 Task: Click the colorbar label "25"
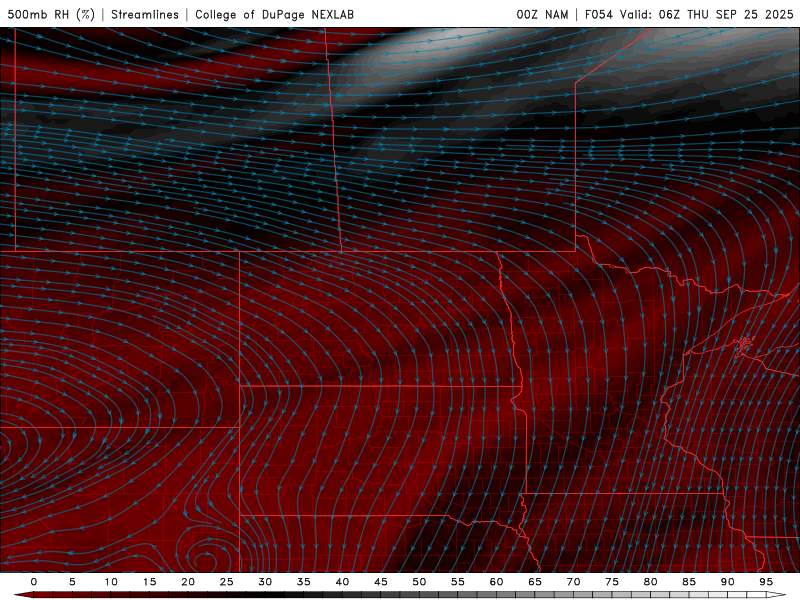pos(227,582)
